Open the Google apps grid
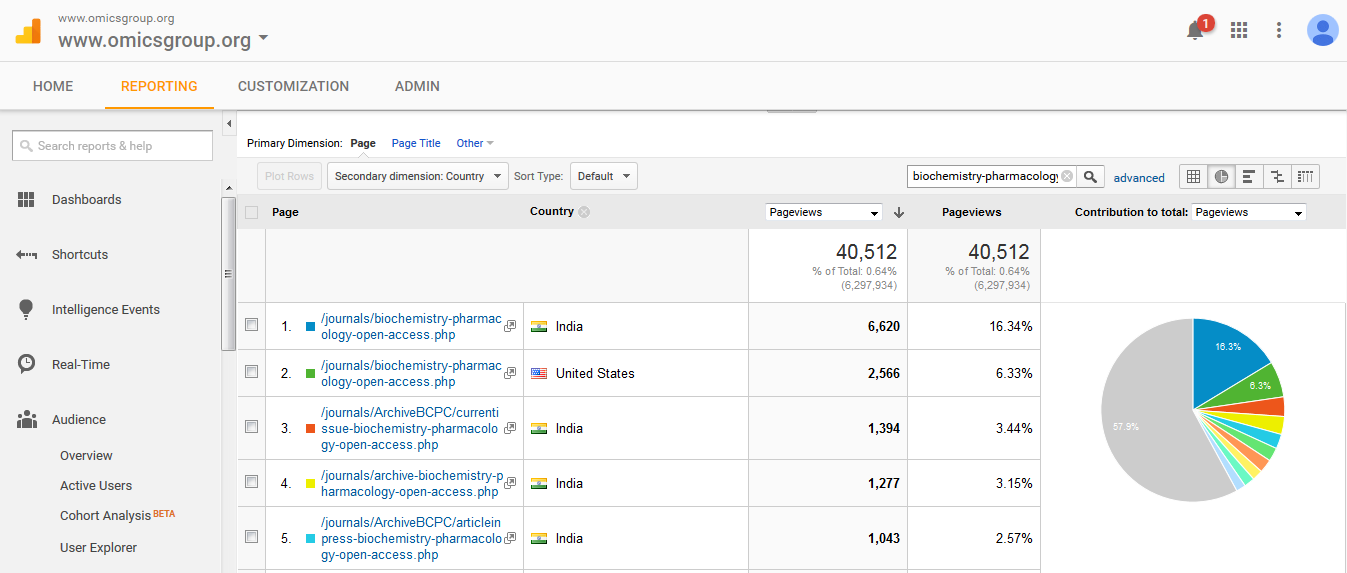 pyautogui.click(x=1239, y=30)
